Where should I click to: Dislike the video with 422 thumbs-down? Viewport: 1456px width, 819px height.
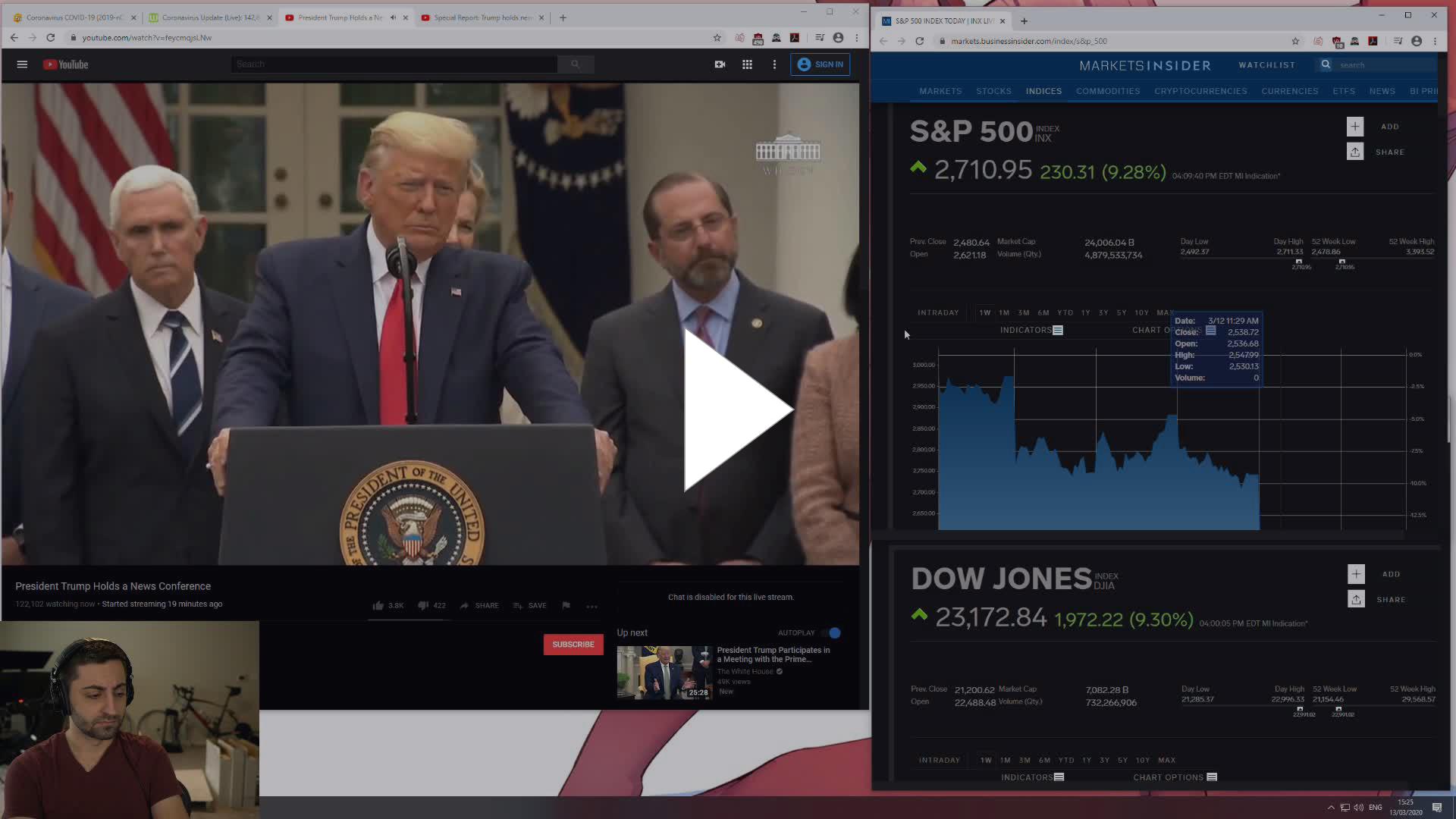tap(431, 605)
